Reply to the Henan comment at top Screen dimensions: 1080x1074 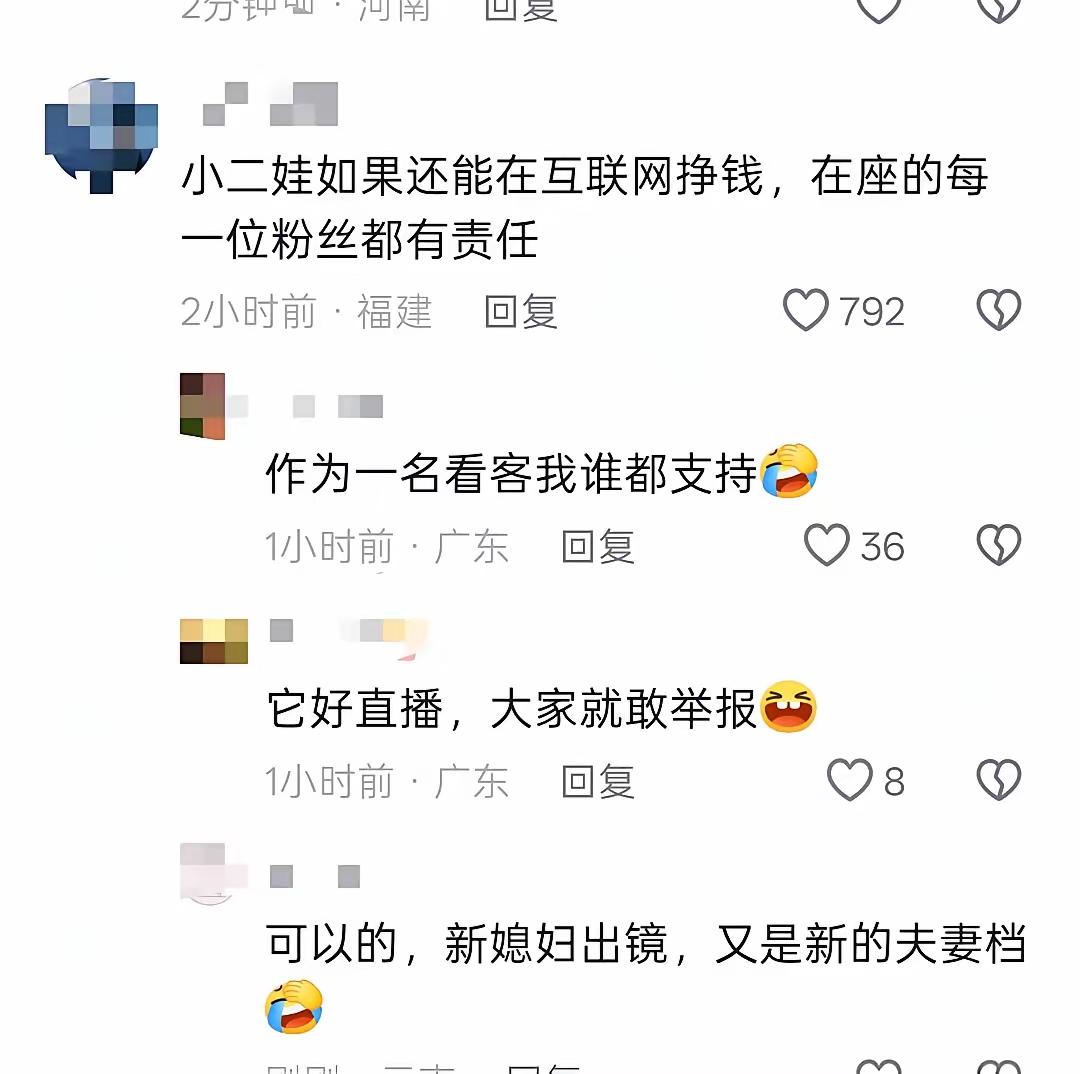click(x=521, y=10)
